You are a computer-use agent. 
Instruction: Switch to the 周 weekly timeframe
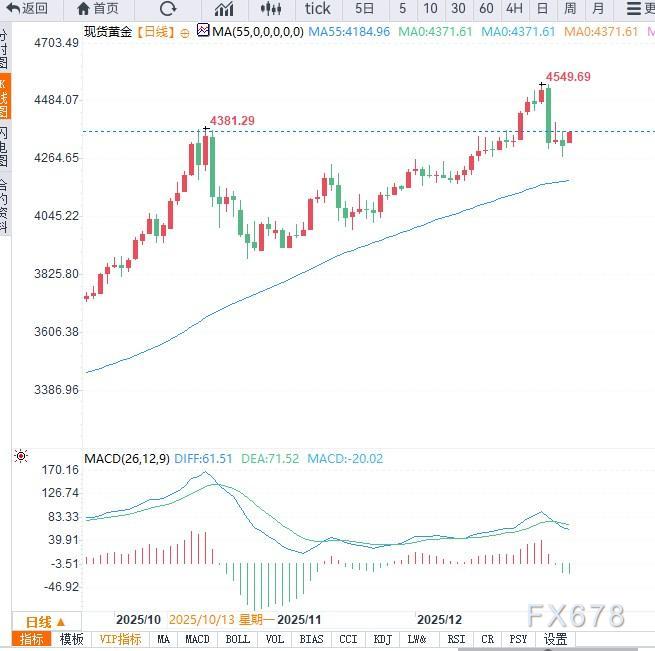coord(570,9)
